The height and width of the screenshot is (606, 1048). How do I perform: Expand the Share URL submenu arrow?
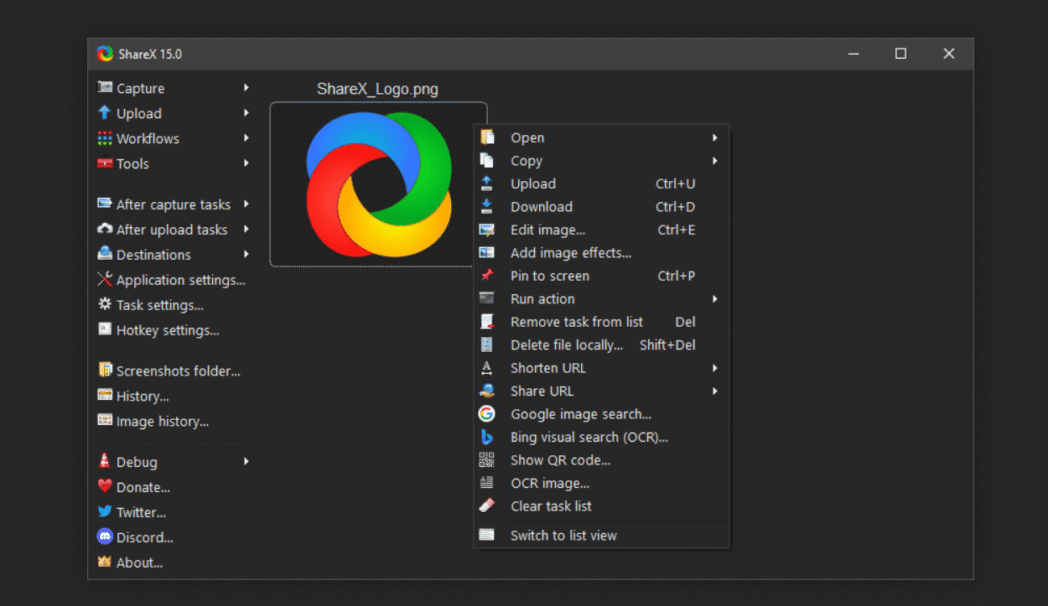pos(715,391)
